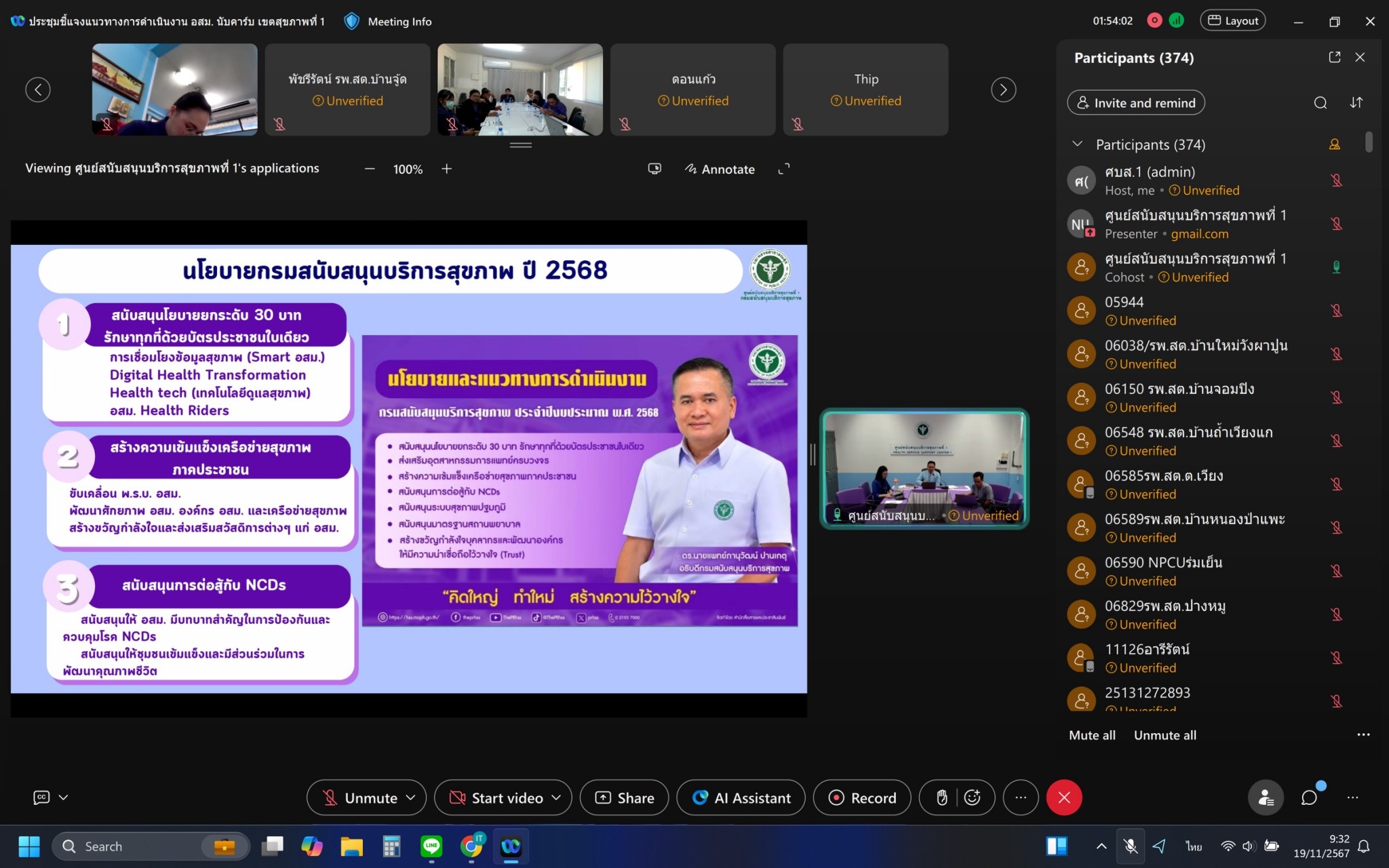Image resolution: width=1389 pixels, height=868 pixels.
Task: Open the Layout options
Action: click(x=1233, y=20)
